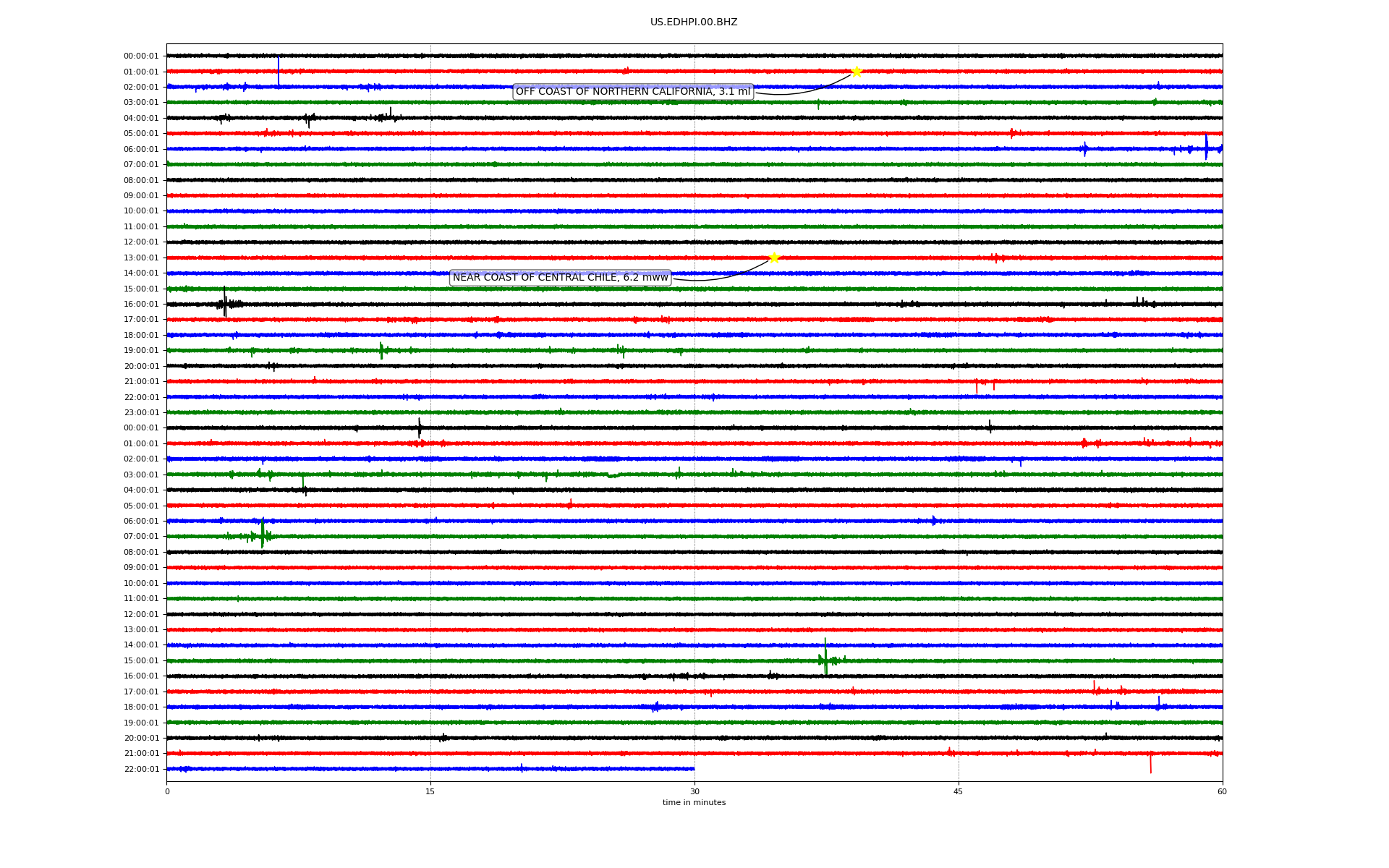This screenshot has height=868, width=1389.
Task: Click the 60 tick label on x-axis
Action: coord(1222,791)
